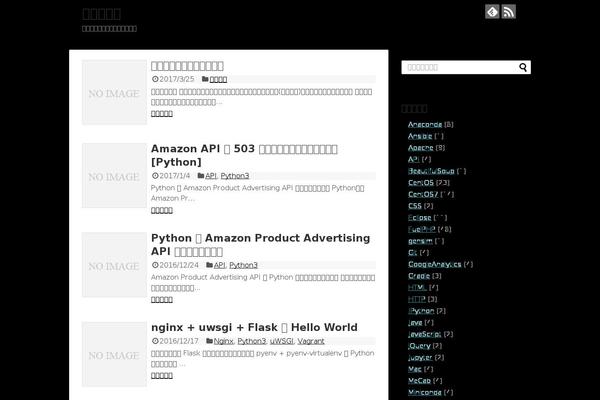Open the Java category in sidebar
The image size is (600, 400).
pos(415,322)
